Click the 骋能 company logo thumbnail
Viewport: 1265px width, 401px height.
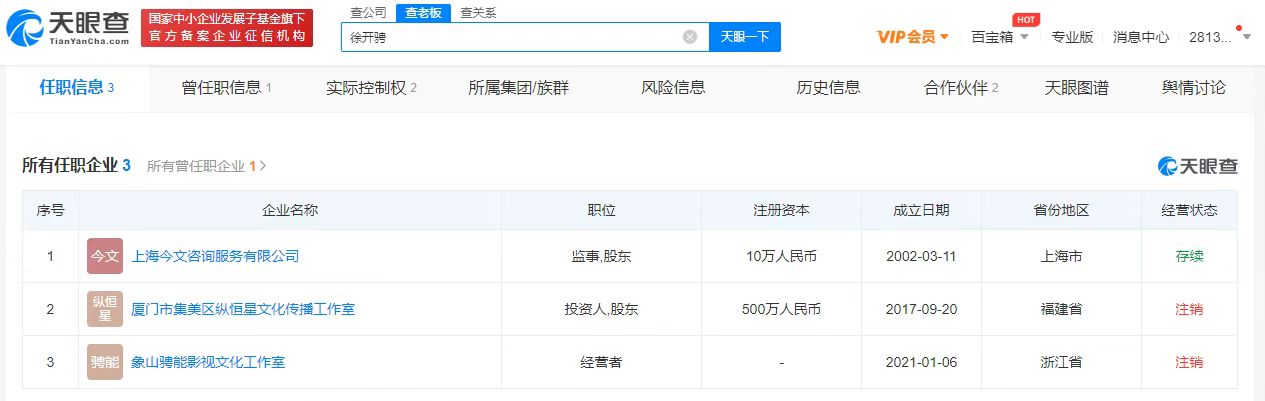tap(105, 362)
